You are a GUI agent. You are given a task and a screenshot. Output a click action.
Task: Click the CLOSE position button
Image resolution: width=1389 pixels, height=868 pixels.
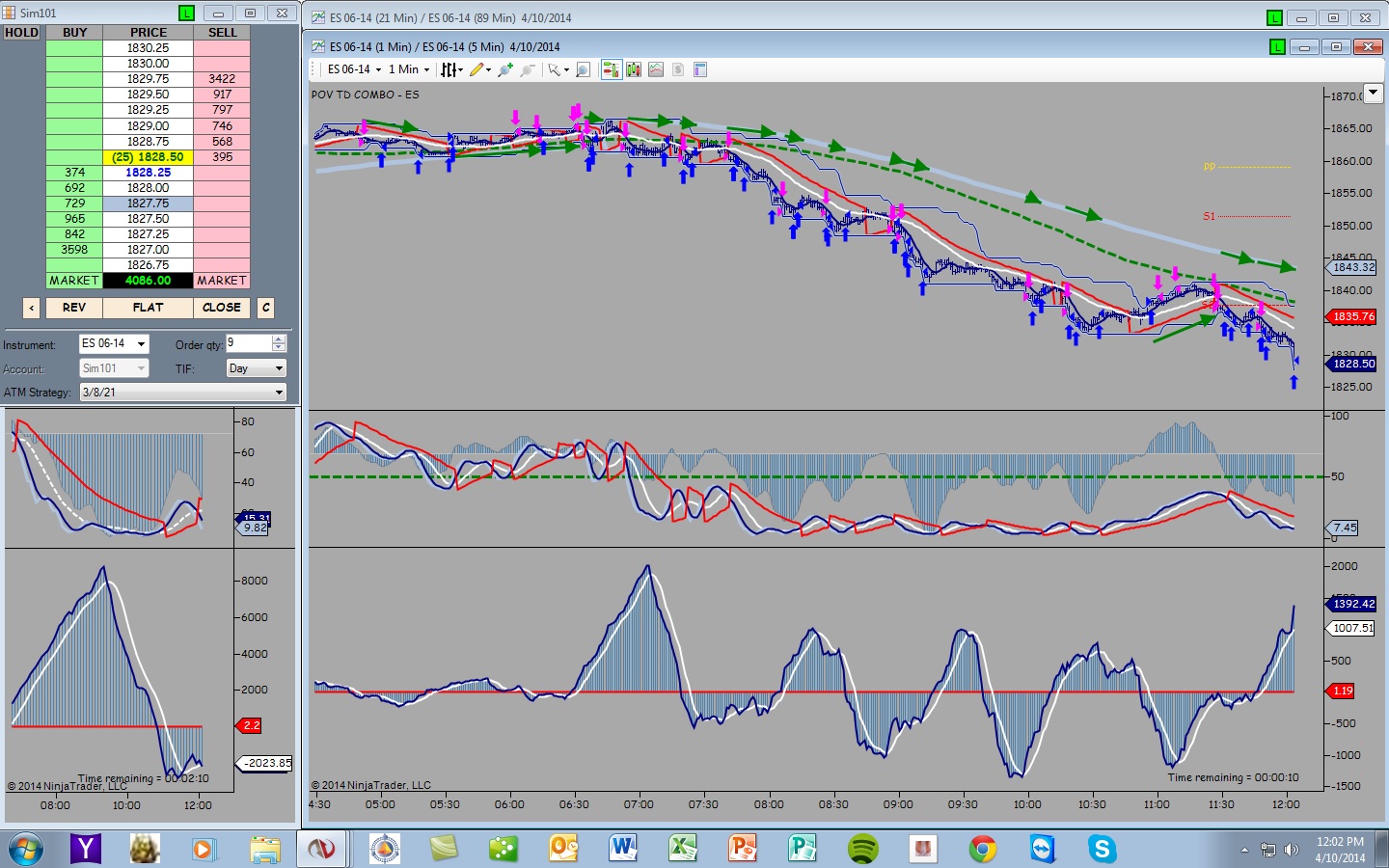(222, 308)
